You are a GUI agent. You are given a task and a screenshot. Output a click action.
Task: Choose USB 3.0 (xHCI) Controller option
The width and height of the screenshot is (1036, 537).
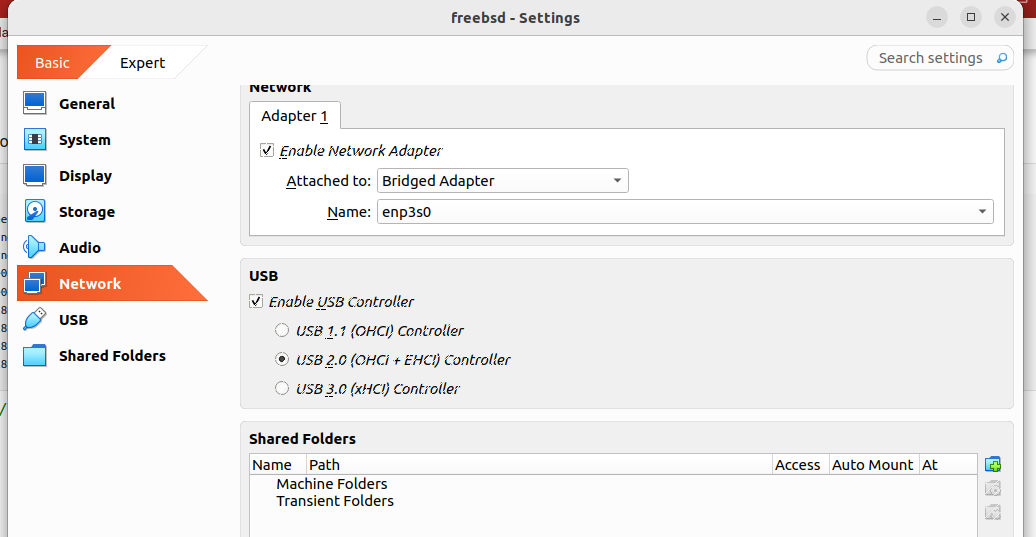(282, 388)
